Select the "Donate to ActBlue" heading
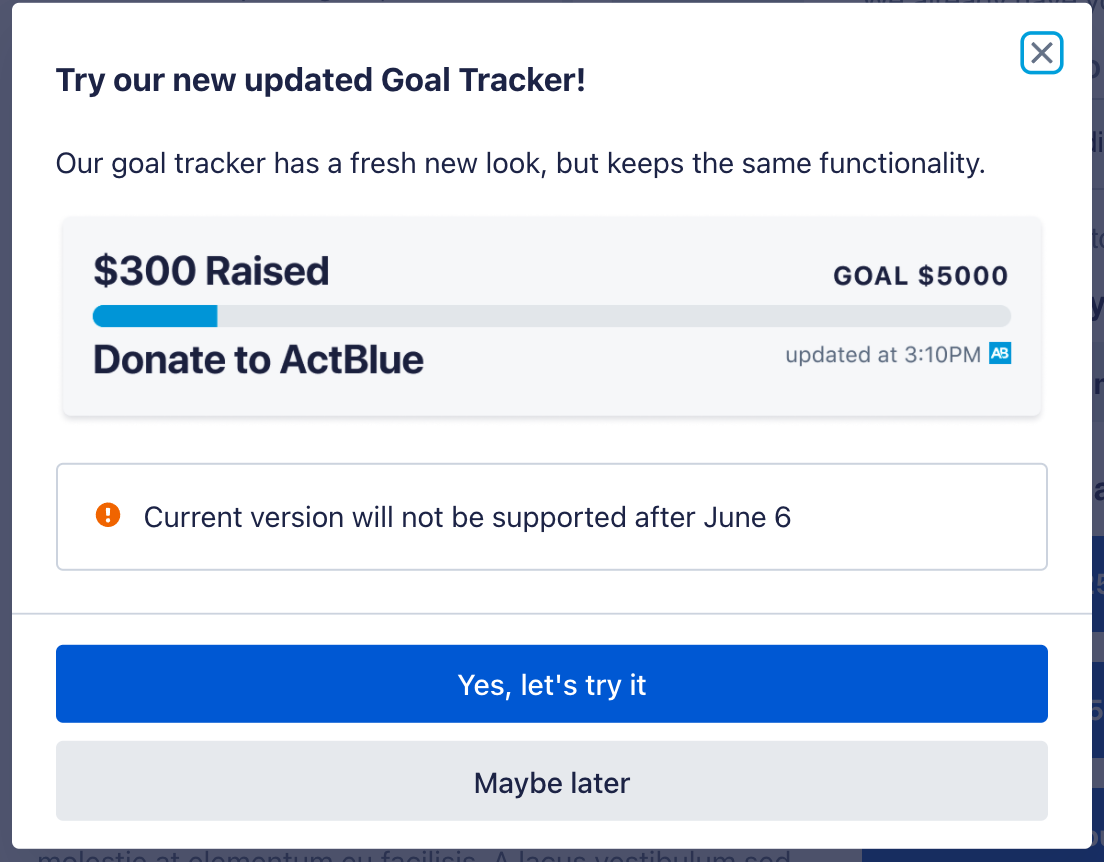The width and height of the screenshot is (1104, 862). (258, 360)
